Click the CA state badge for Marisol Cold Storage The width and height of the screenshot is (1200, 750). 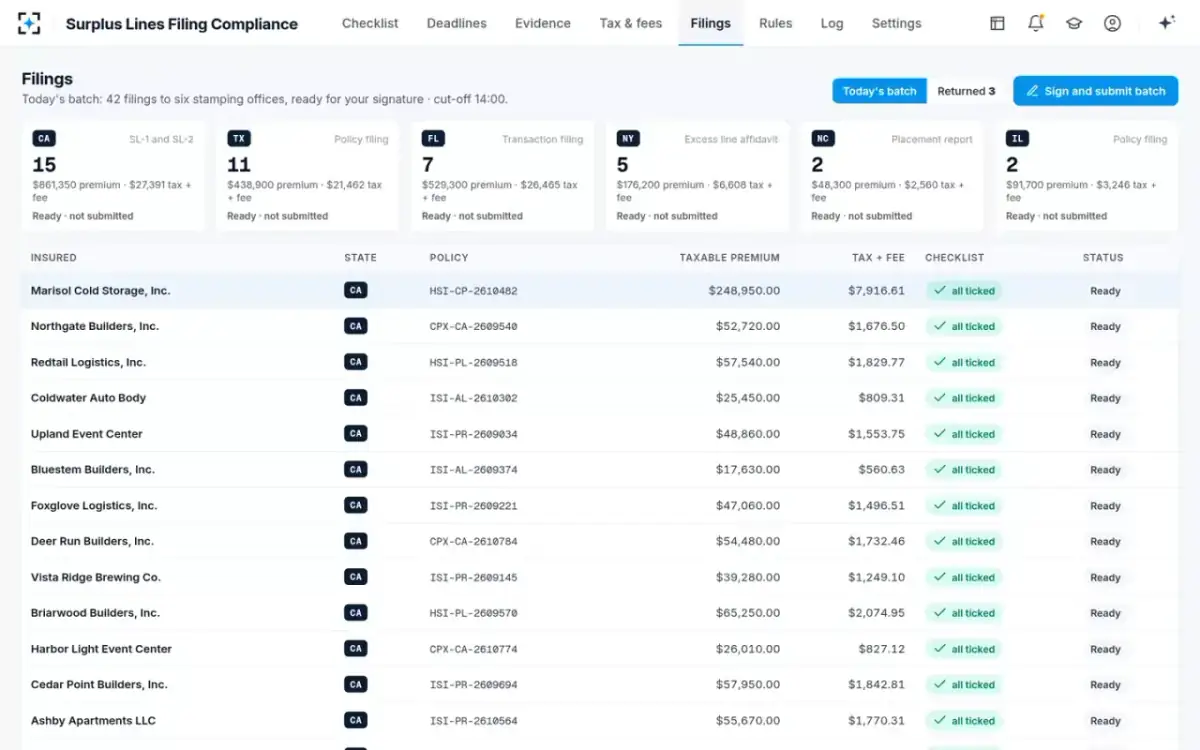355,291
